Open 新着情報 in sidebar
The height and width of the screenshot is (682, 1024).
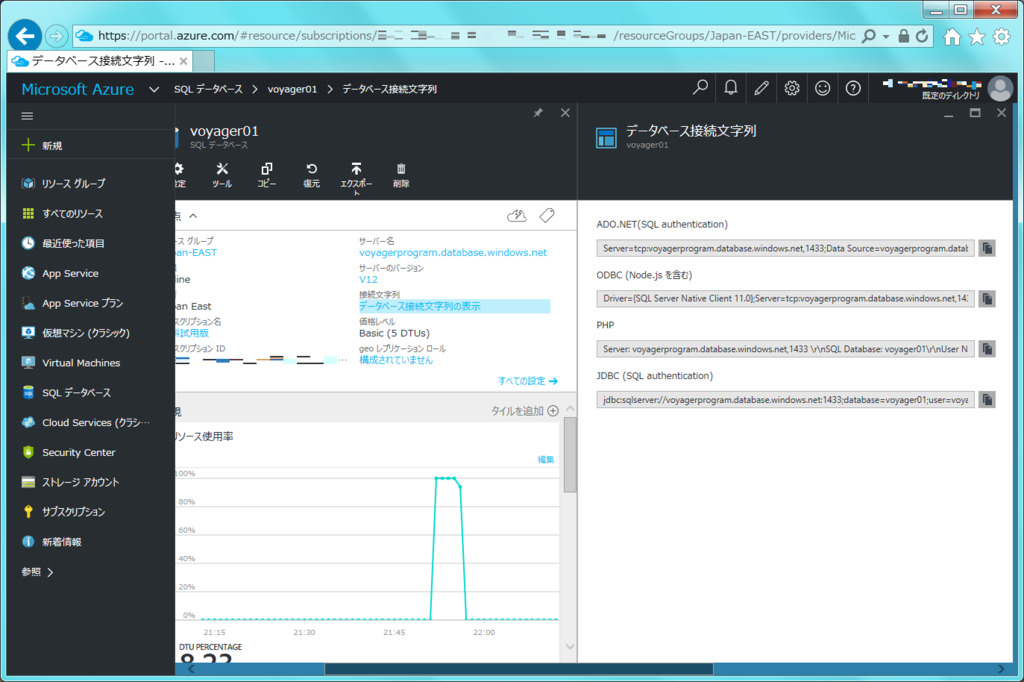pyautogui.click(x=88, y=542)
